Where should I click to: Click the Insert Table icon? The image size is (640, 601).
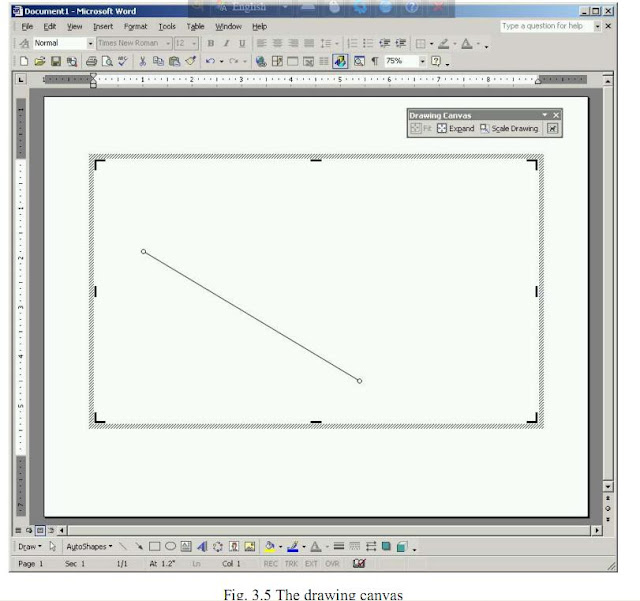pos(293,61)
